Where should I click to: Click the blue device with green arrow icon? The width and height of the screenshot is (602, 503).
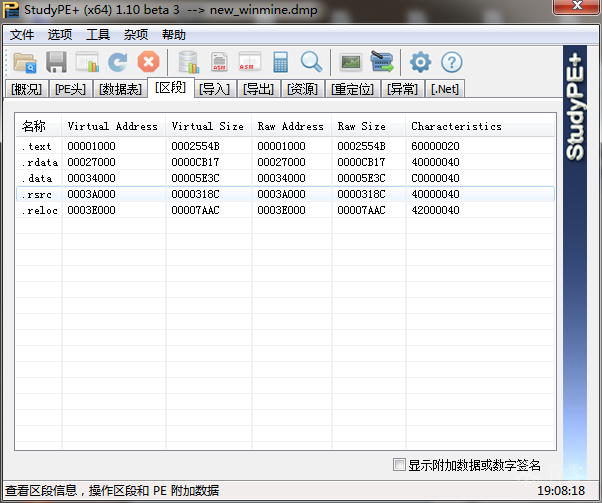[382, 62]
